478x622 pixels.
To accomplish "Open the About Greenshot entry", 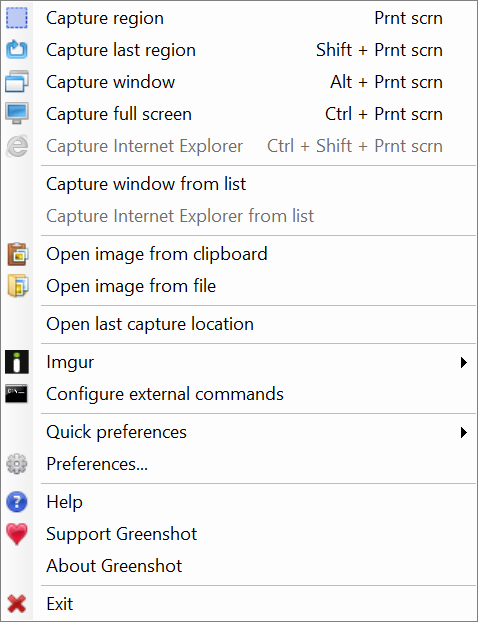I will pos(114,566).
